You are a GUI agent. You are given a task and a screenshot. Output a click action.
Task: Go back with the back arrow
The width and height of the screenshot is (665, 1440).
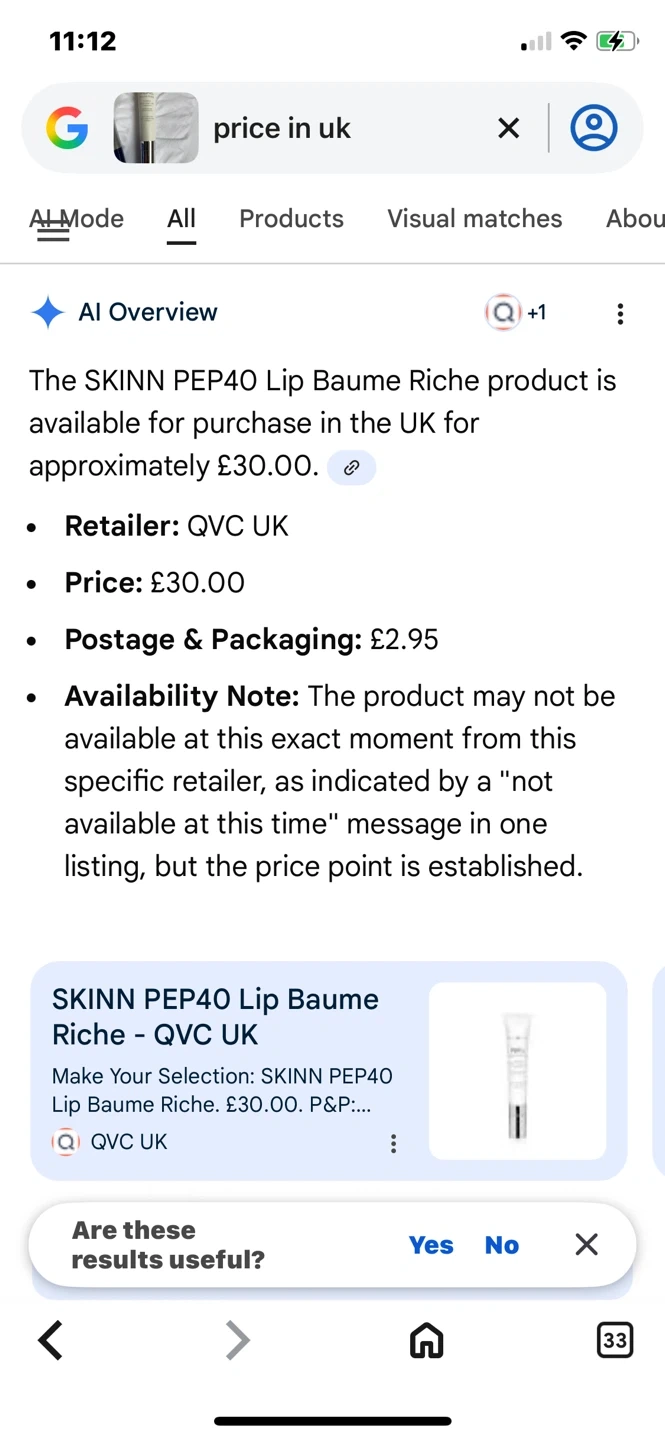50,1340
